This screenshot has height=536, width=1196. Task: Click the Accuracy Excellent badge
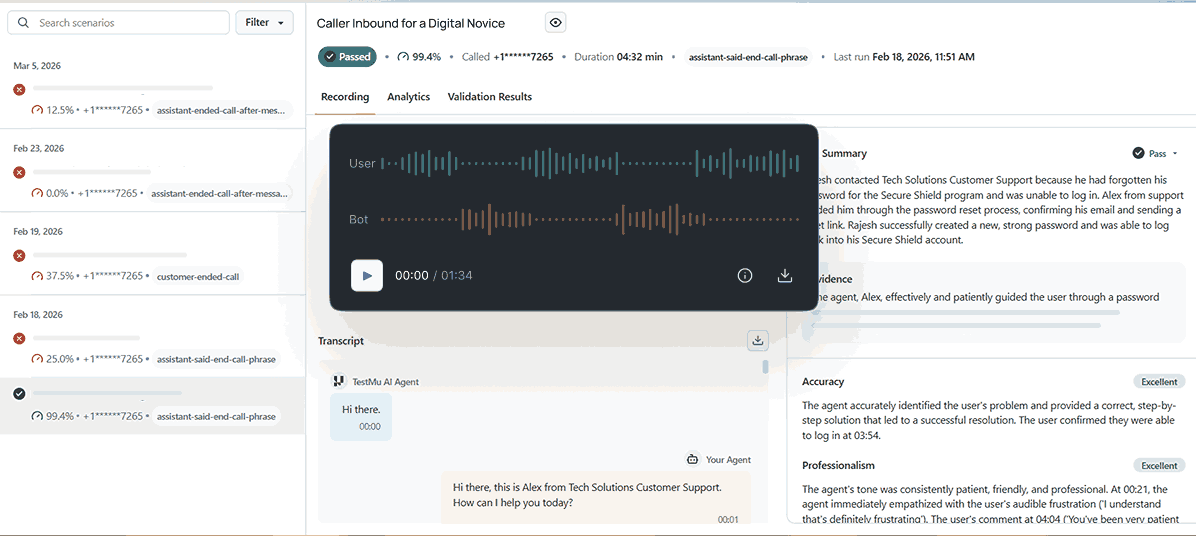click(1159, 381)
